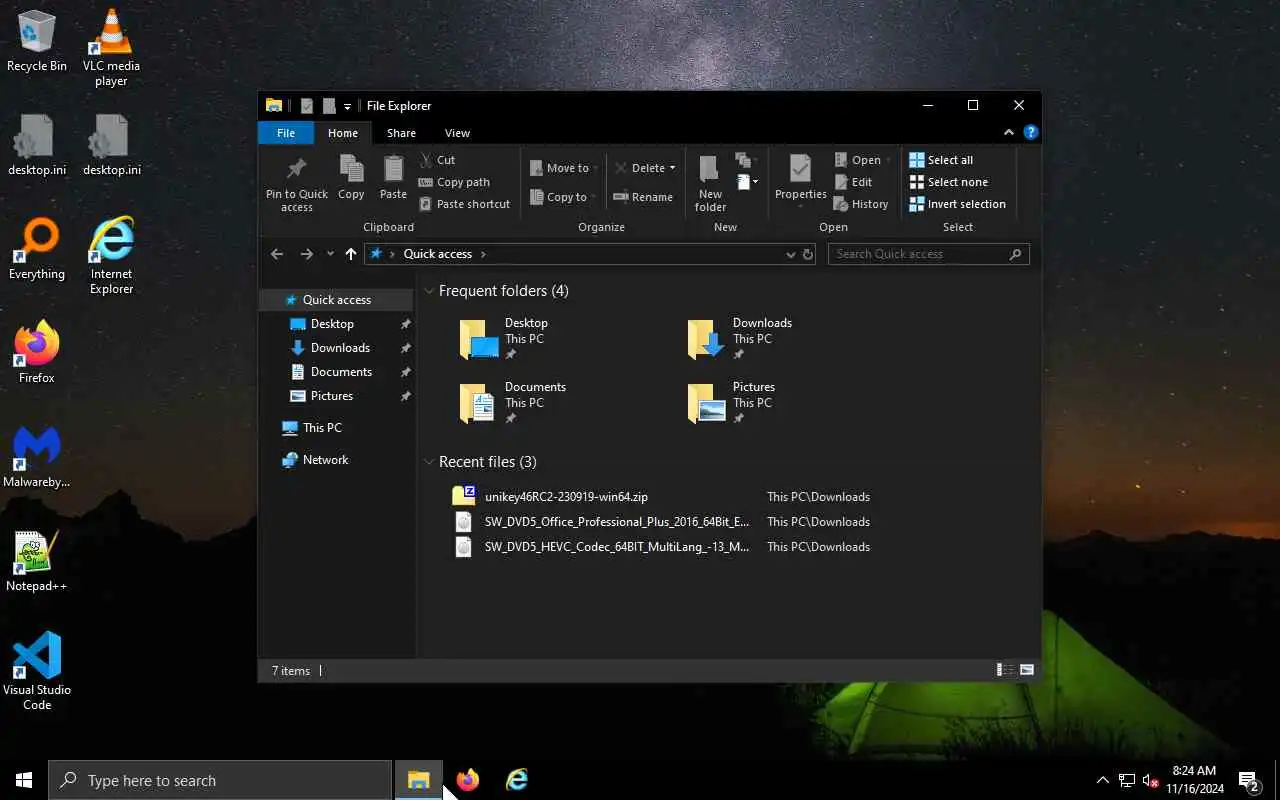Select Documents in navigation pane
1280x800 pixels.
point(336,372)
